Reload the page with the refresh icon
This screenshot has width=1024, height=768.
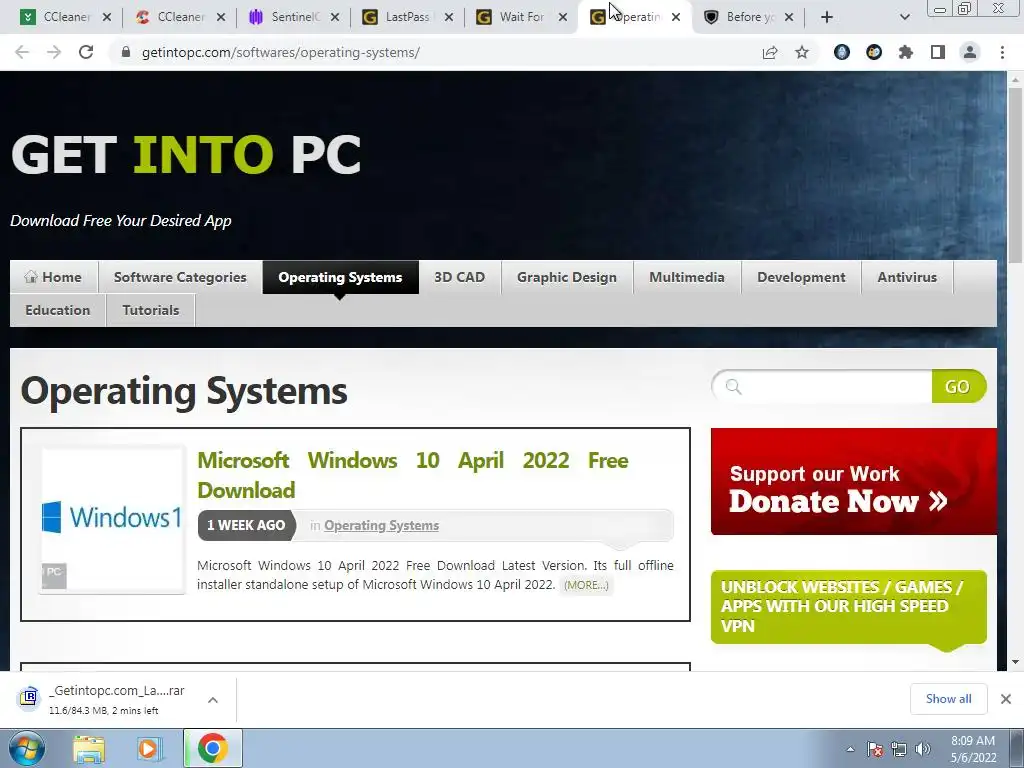pos(86,52)
